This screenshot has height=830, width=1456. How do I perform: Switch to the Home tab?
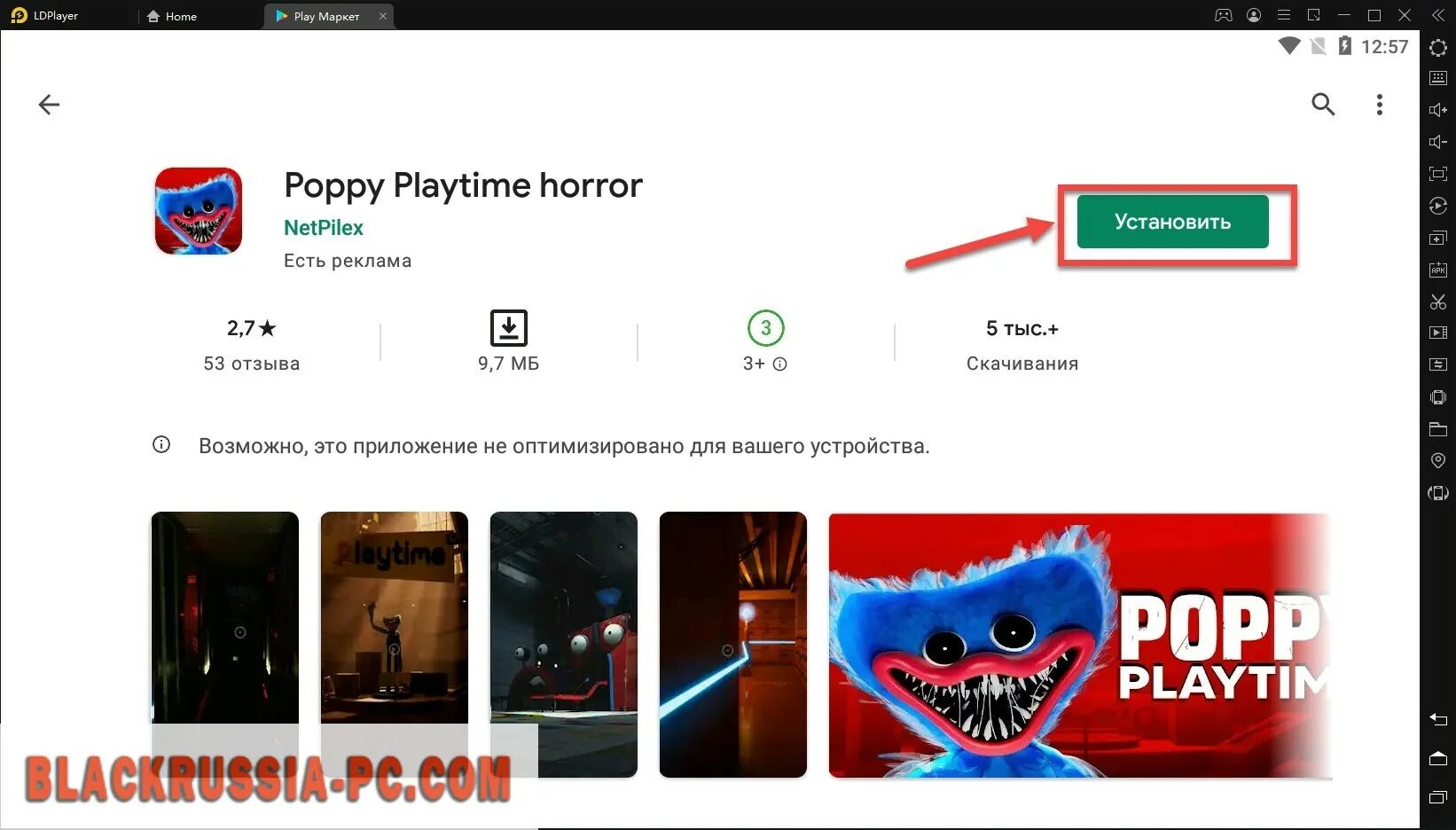coord(173,16)
